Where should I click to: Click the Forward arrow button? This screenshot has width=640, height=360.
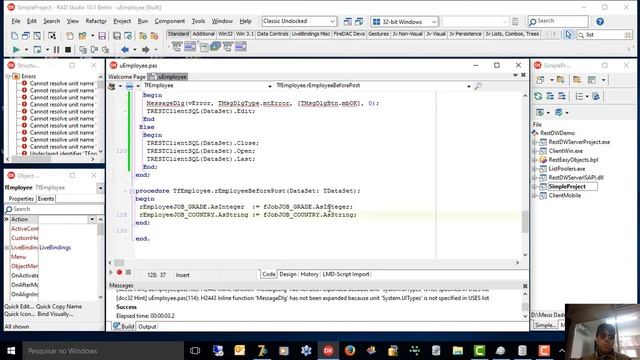145,49
